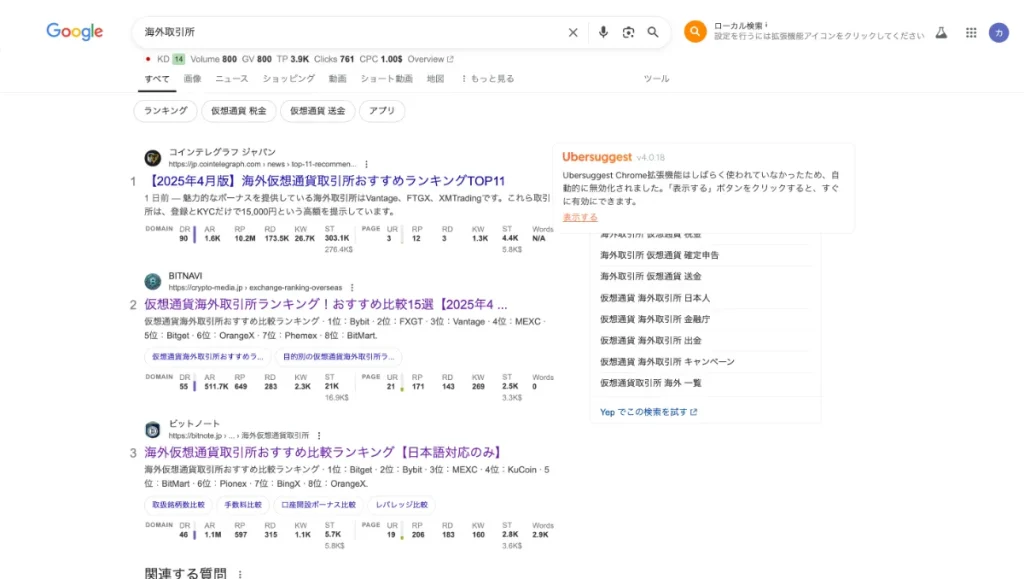This screenshot has width=1024, height=579.
Task: Switch to ショッピング tab
Action: [x=289, y=78]
